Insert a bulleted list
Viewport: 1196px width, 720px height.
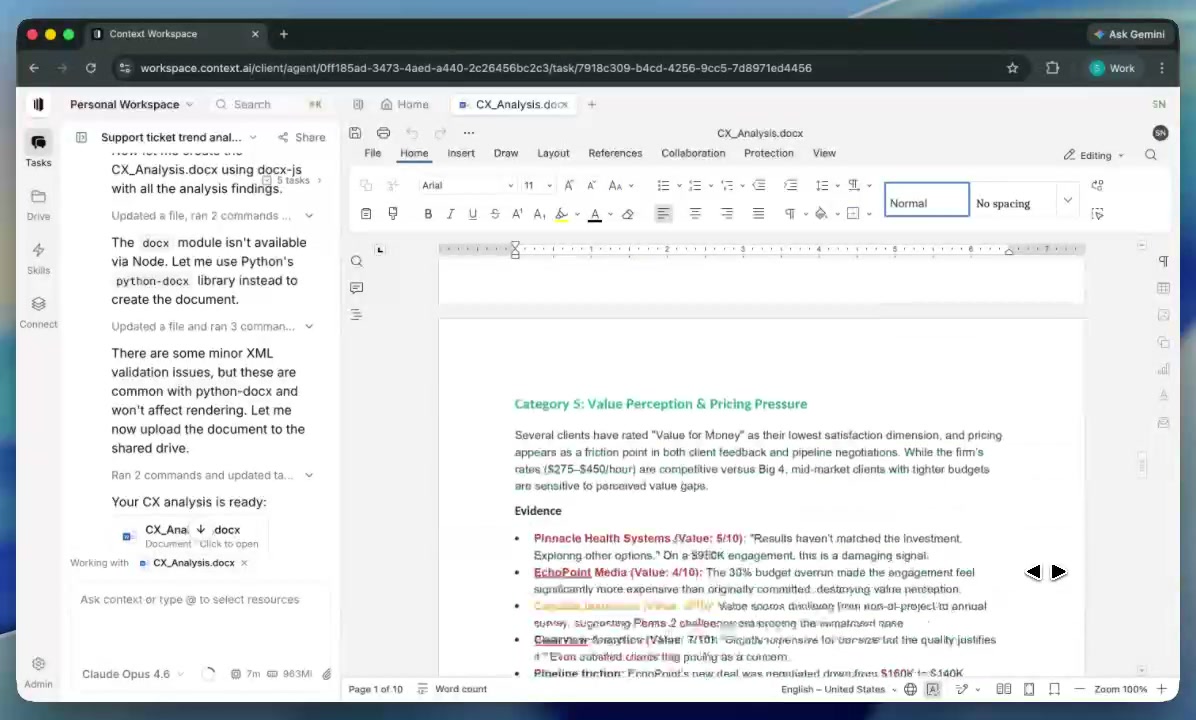[663, 185]
